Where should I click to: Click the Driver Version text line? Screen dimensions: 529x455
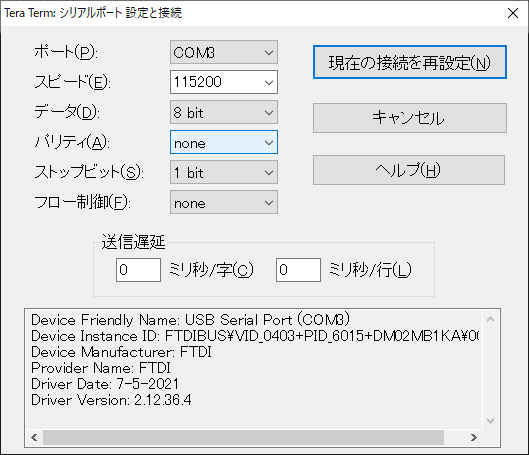coord(111,400)
